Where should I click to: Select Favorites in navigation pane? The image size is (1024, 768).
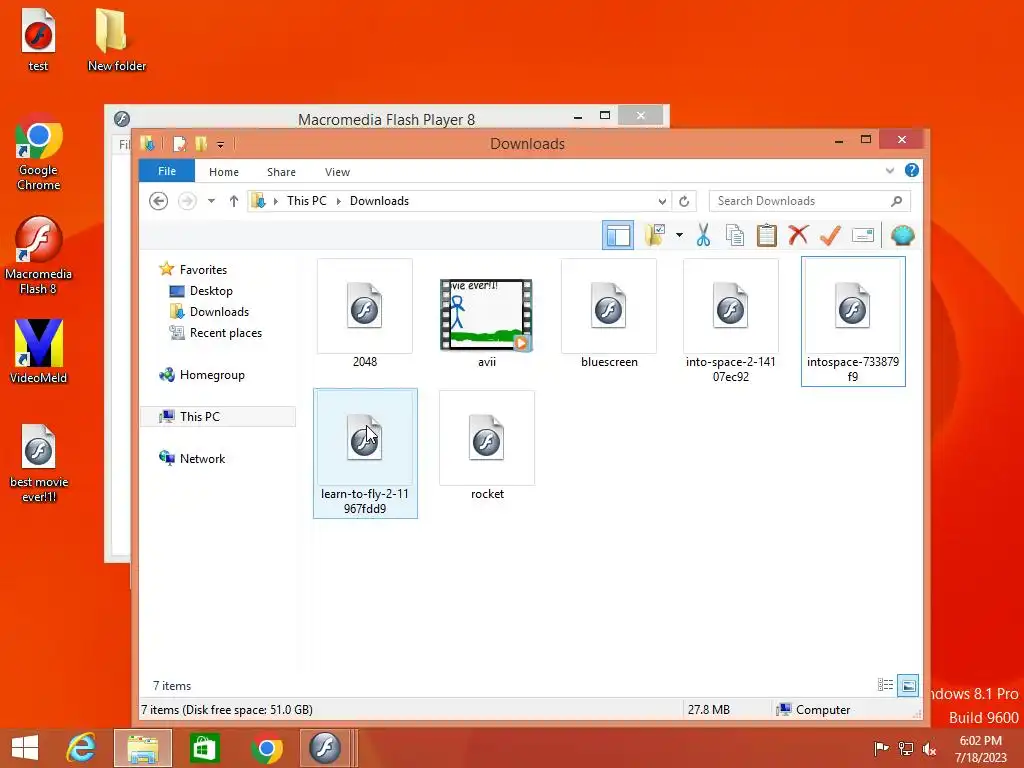203,270
